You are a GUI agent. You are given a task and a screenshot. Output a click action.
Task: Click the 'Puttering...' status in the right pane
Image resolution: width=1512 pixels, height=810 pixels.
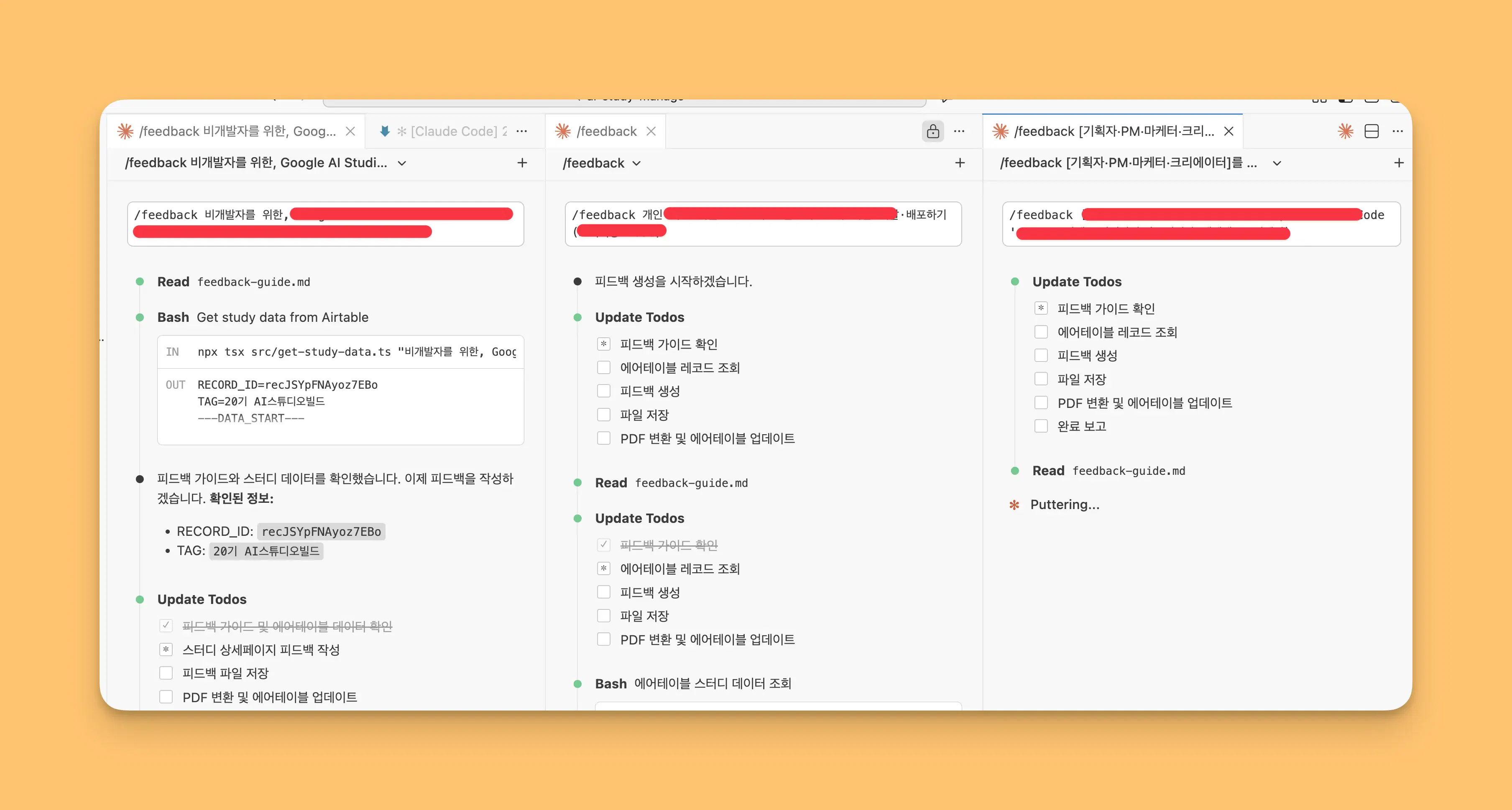coord(1065,505)
